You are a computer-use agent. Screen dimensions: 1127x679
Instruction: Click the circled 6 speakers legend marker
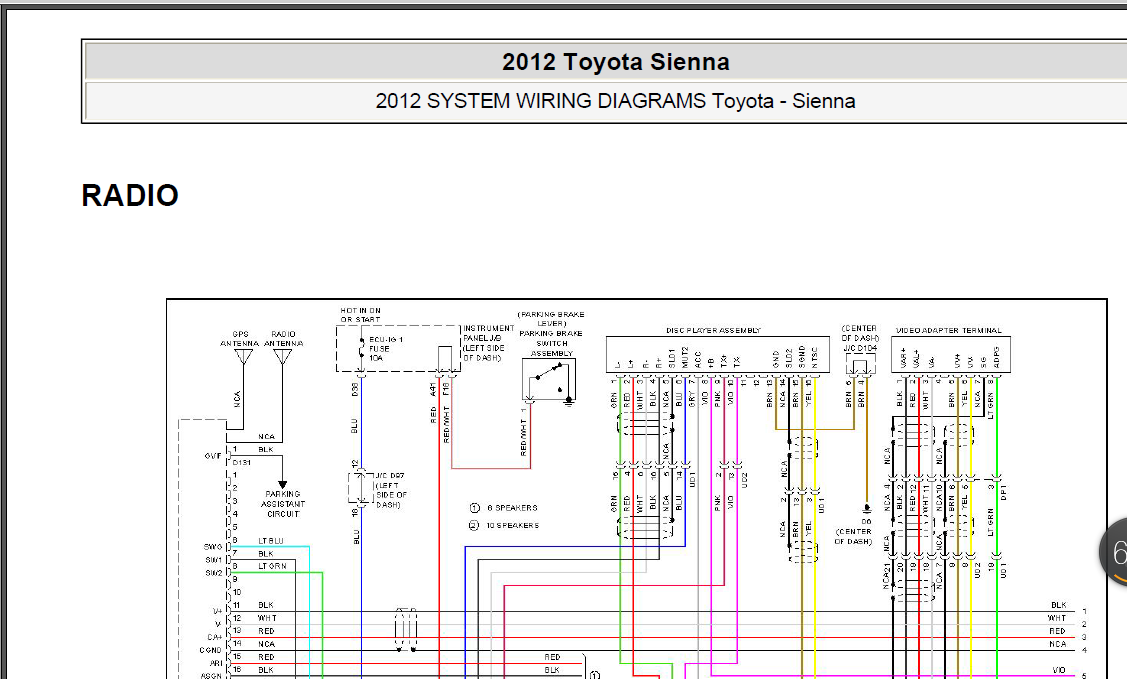(x=474, y=508)
